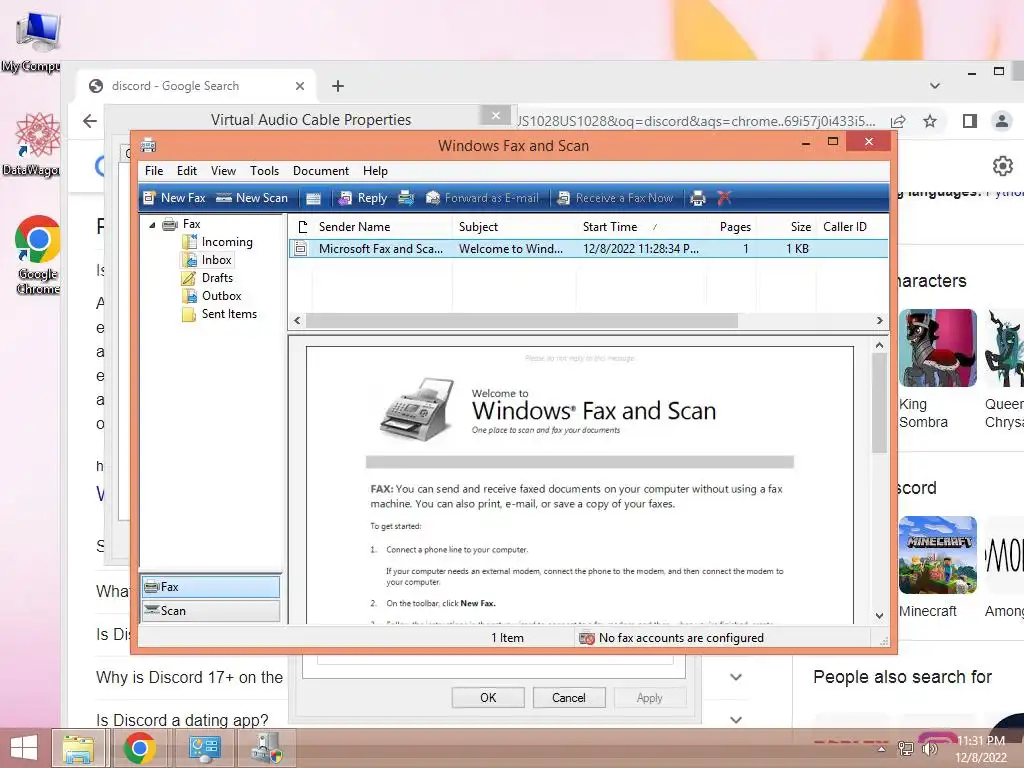Sort by Sender Name column
Screen dimensions: 1024x768
coord(382,227)
